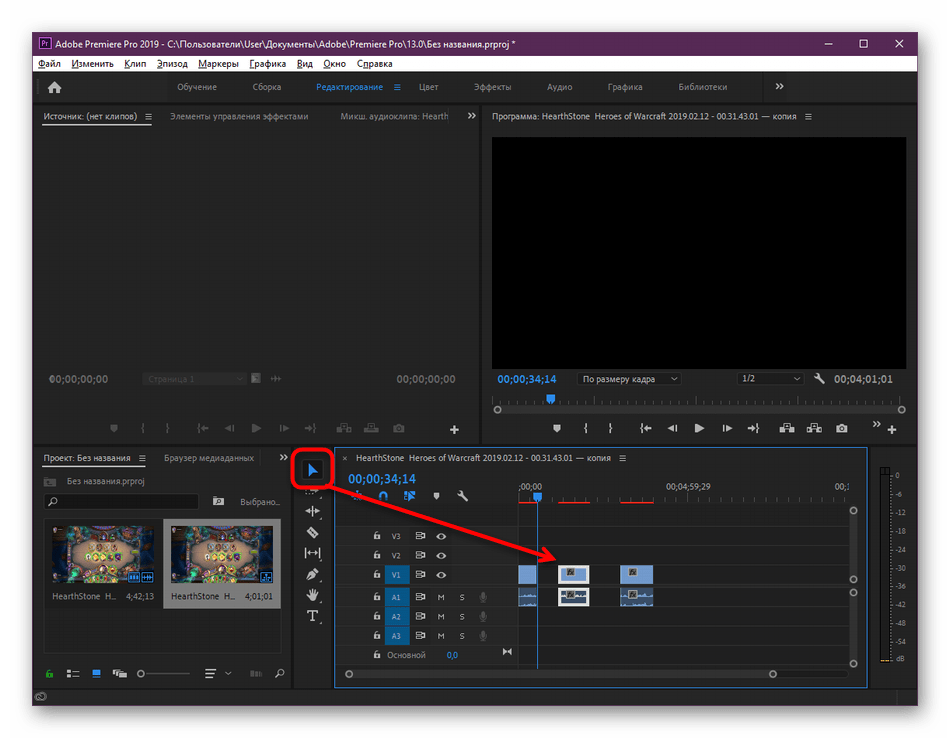This screenshot has height=738, width=950.
Task: Open the "По размеру кадра" zoom dropdown
Action: click(x=630, y=379)
